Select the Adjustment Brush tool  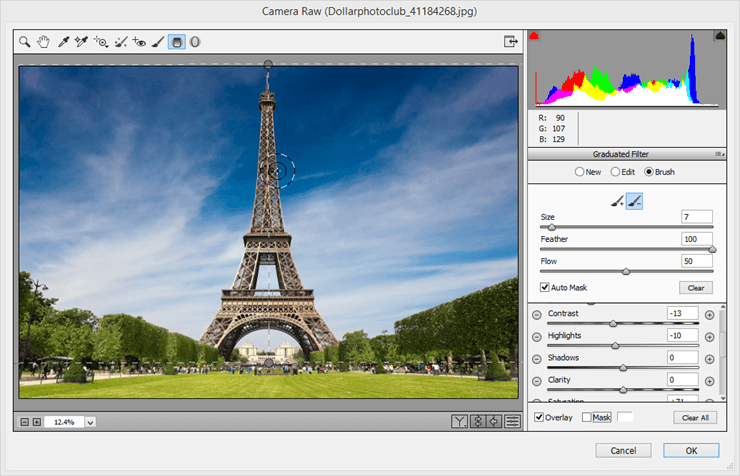click(158, 42)
